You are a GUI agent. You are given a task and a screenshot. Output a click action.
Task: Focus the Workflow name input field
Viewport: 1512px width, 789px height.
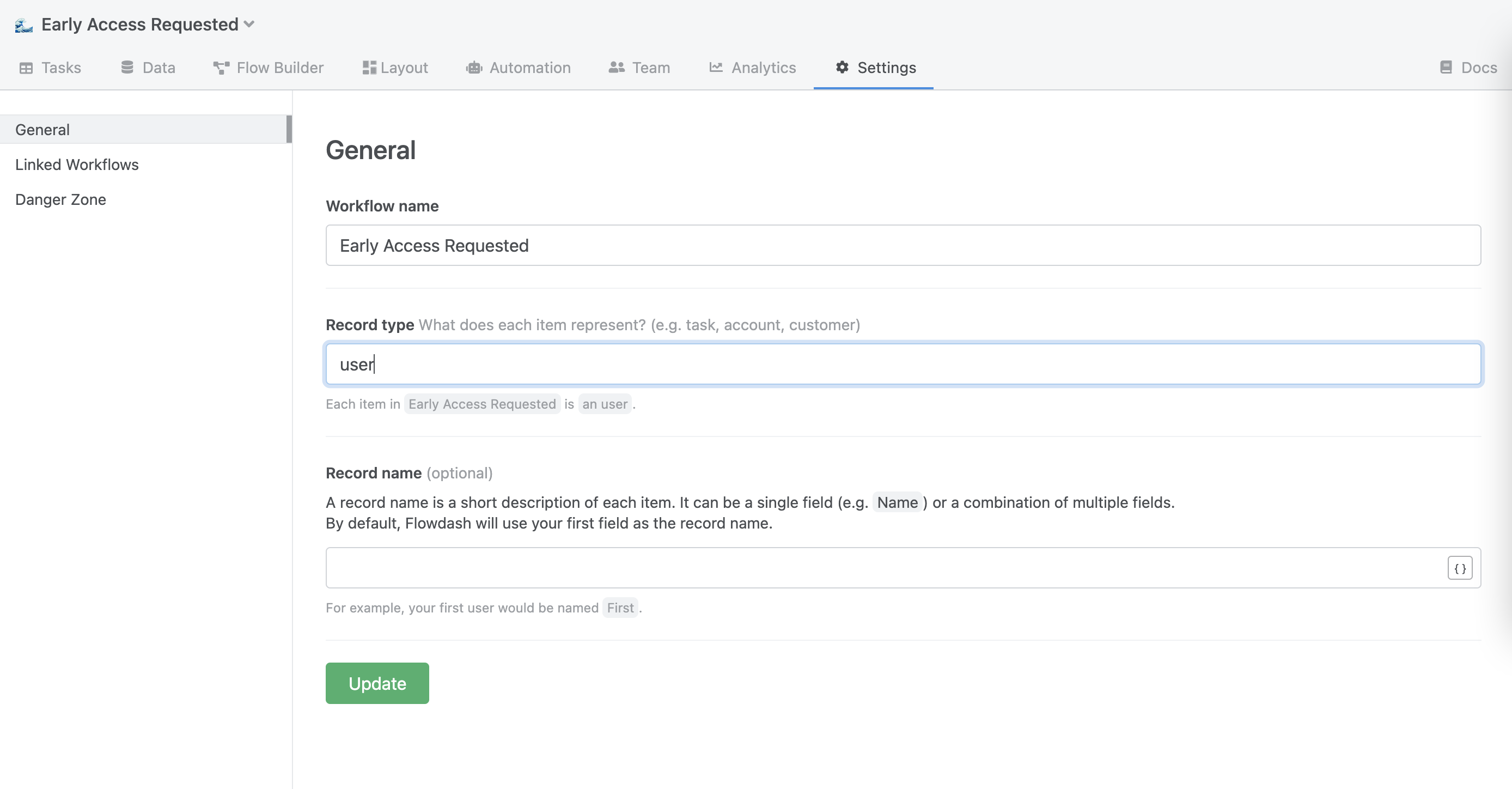point(903,245)
